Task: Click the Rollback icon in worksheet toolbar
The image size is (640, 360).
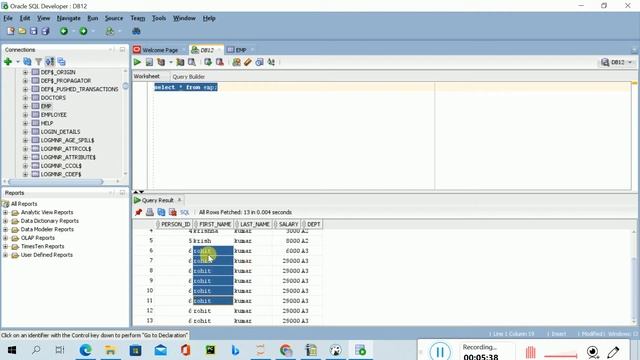Action: click(x=220, y=62)
